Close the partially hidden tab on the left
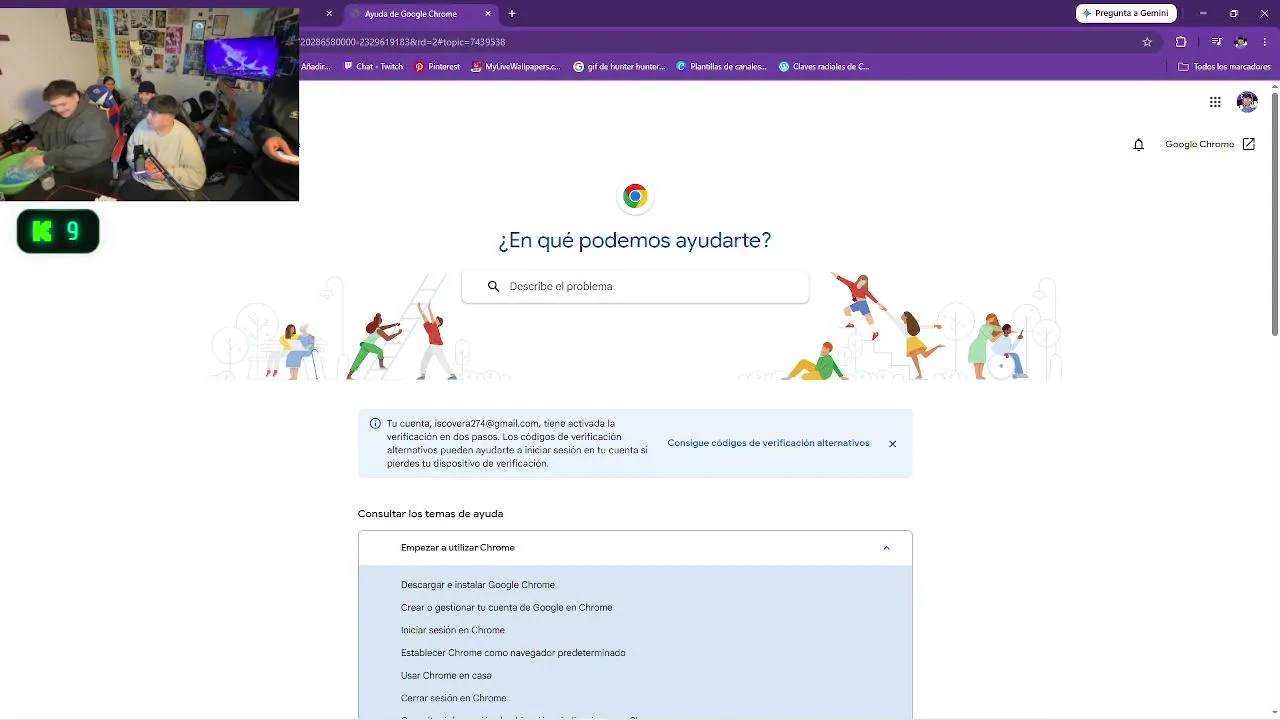This screenshot has width=1280, height=720. click(329, 14)
